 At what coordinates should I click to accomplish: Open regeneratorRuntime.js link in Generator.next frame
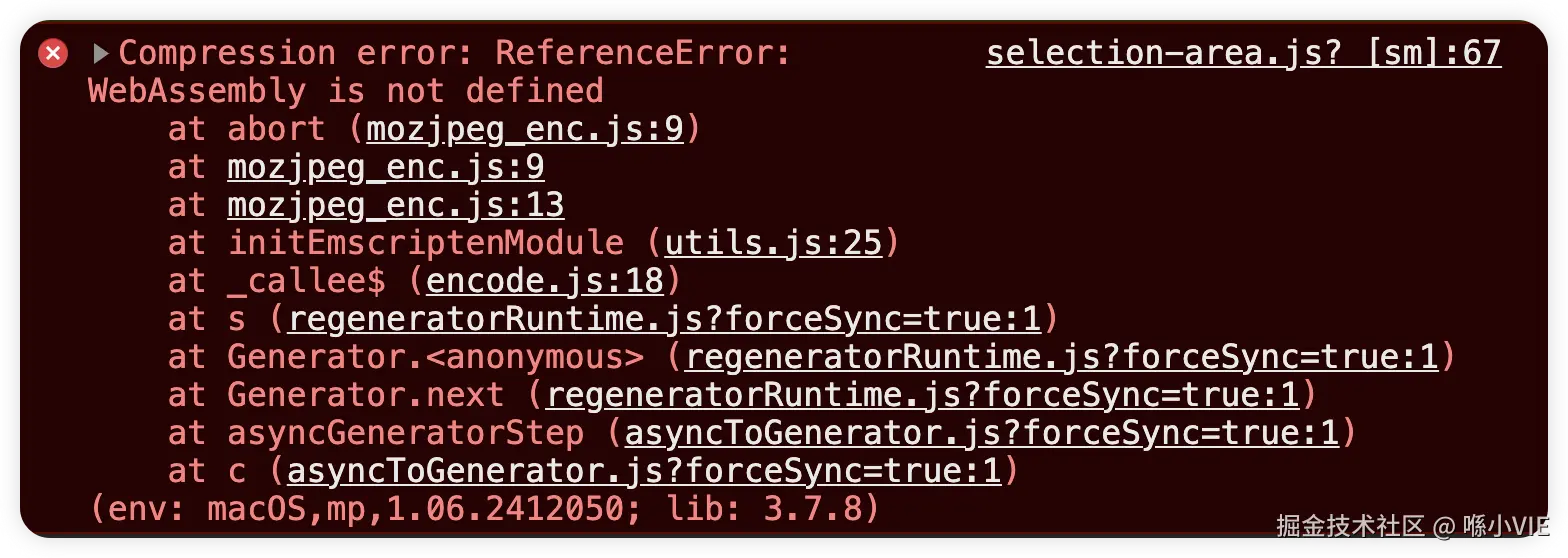pyautogui.click(x=922, y=395)
